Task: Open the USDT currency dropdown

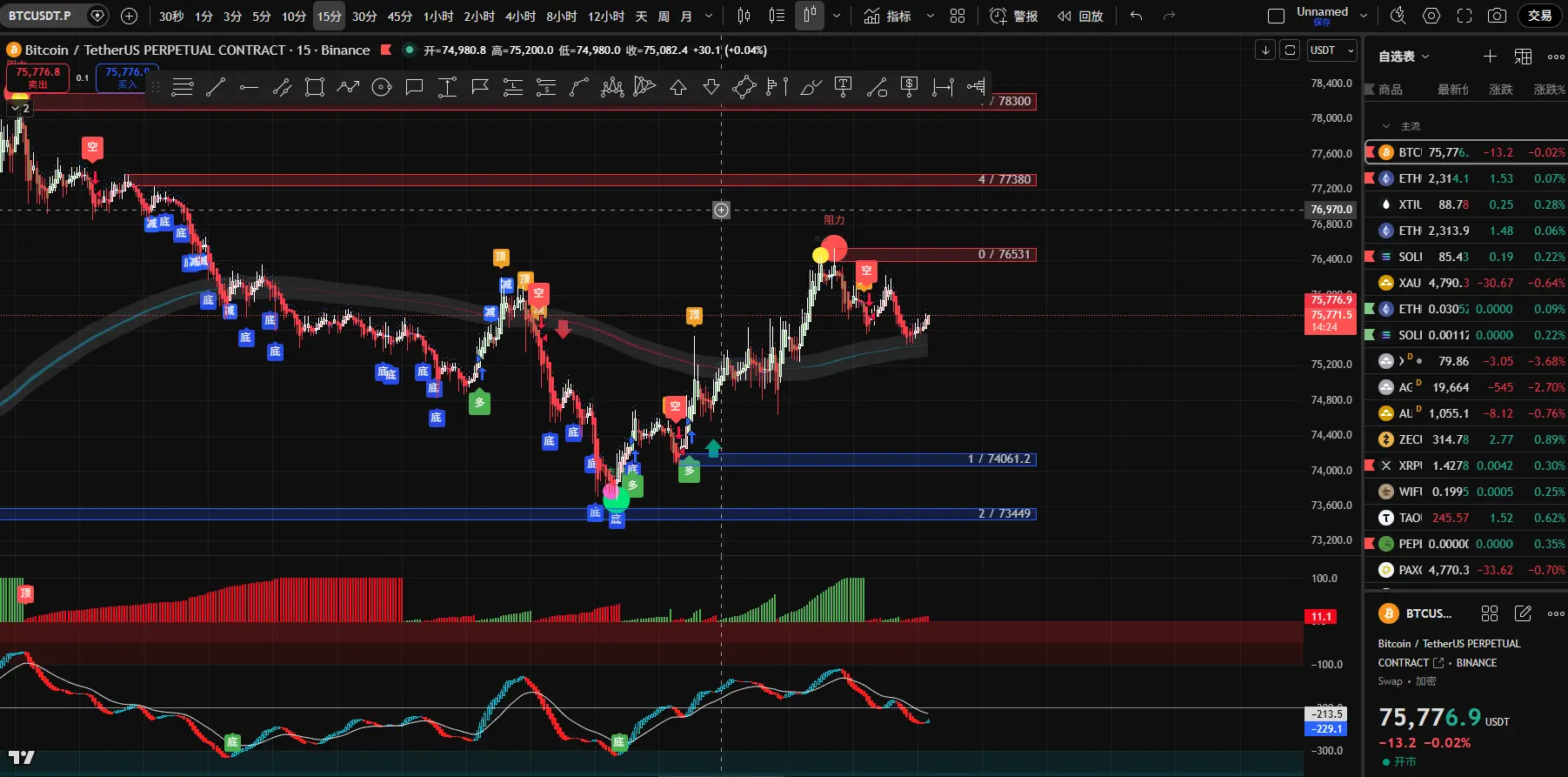Action: (x=1332, y=50)
